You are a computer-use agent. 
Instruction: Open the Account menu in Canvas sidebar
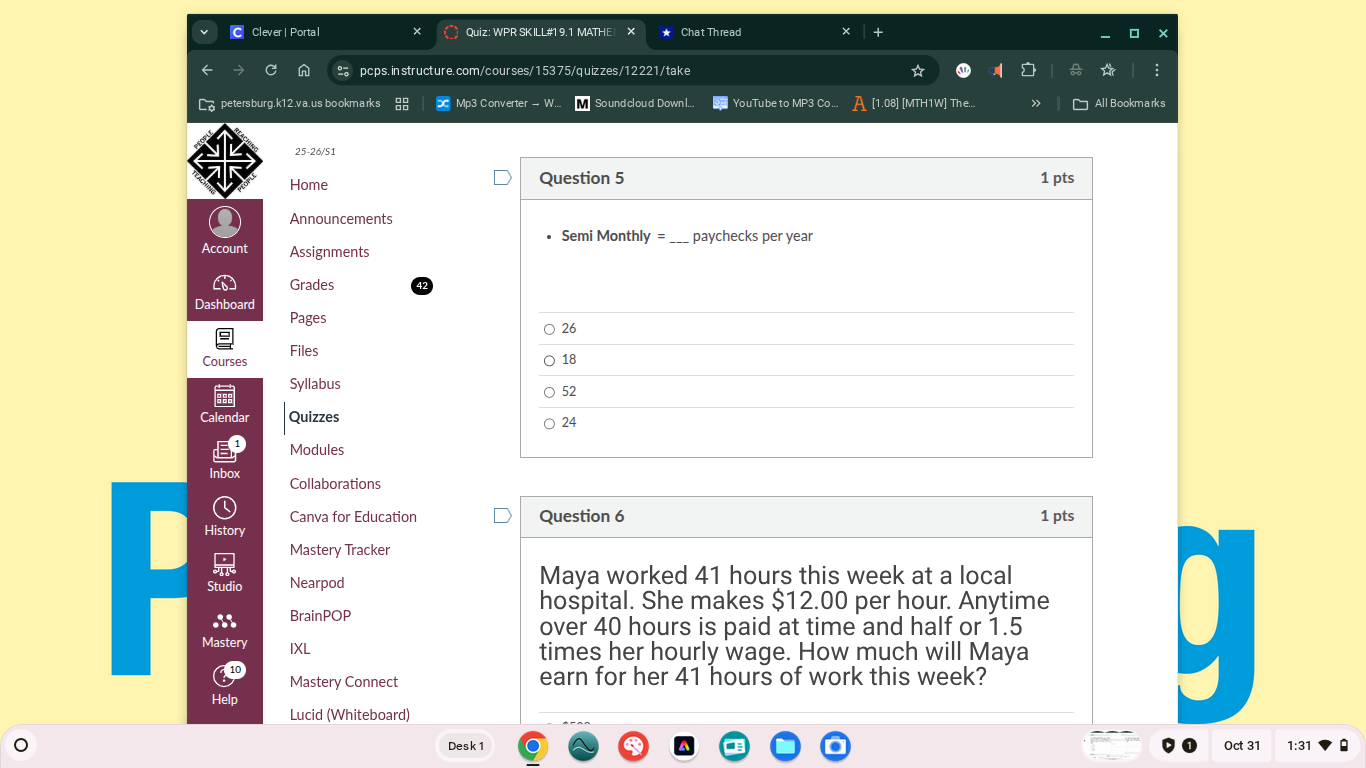pos(224,231)
